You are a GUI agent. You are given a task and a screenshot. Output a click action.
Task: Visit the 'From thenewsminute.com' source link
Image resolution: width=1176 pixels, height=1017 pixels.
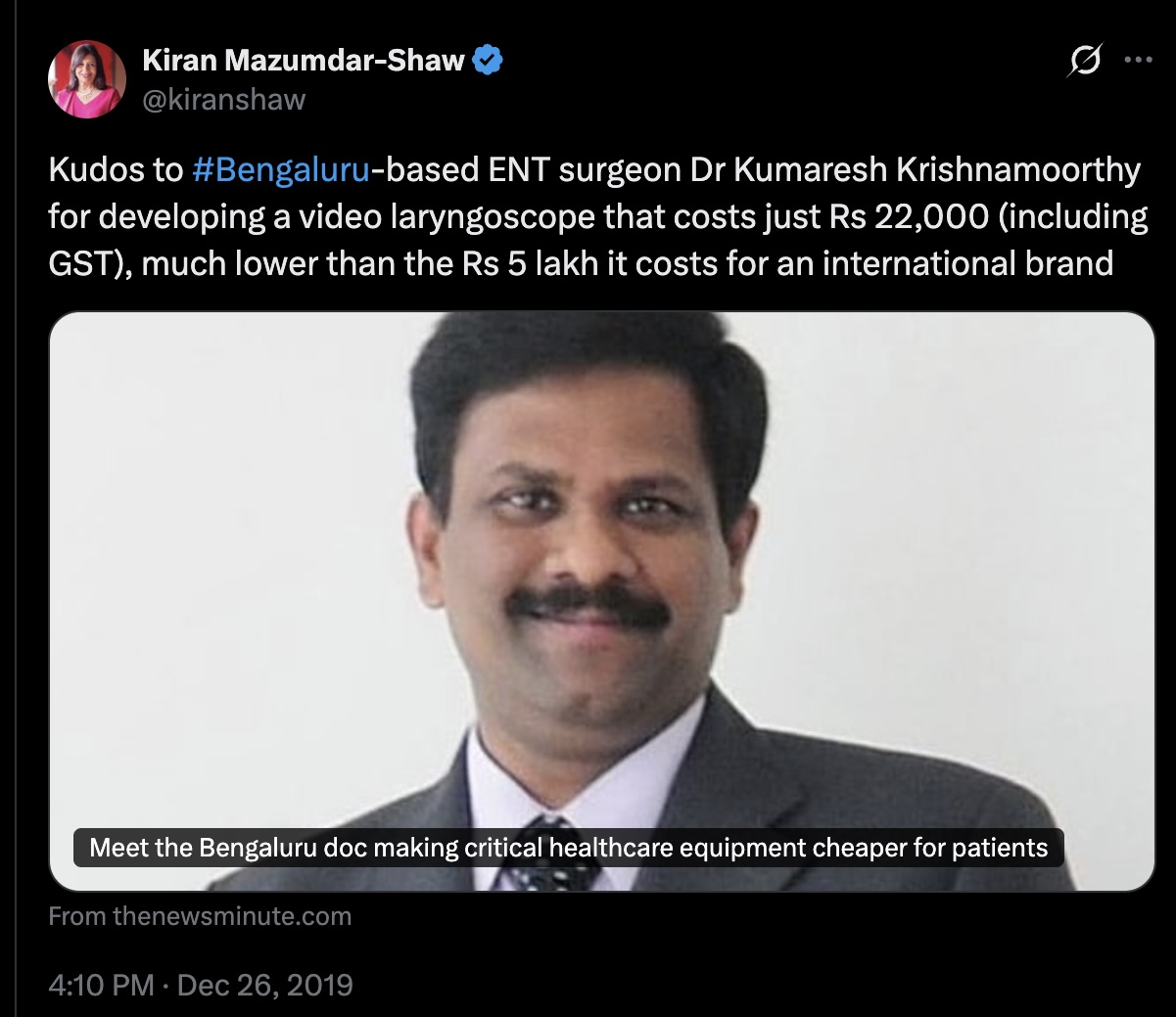[200, 916]
